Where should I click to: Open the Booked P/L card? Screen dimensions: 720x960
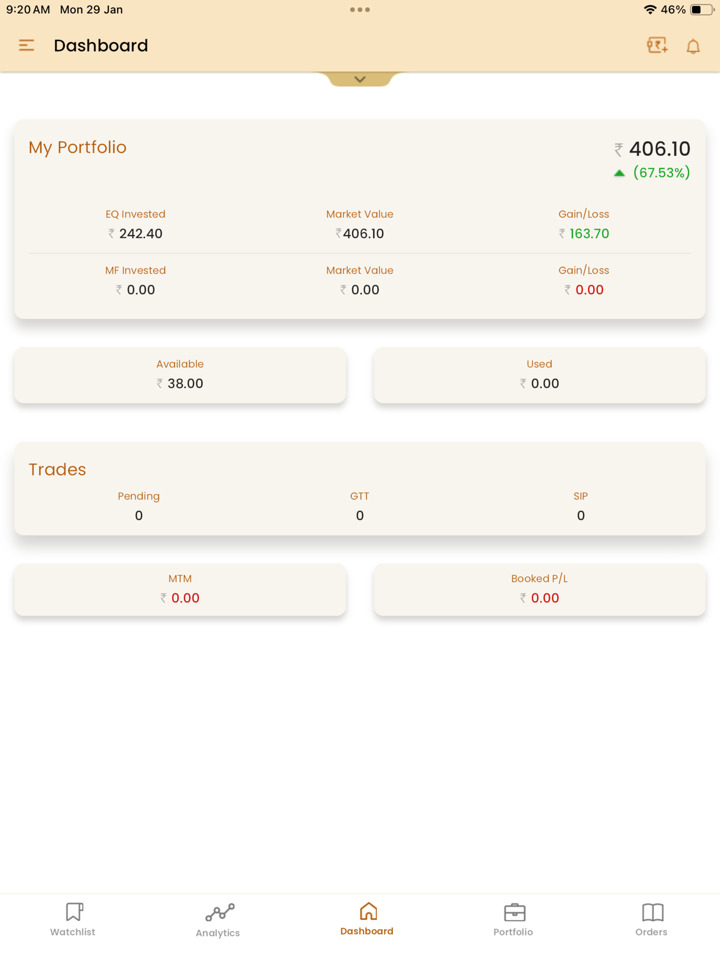click(x=539, y=589)
